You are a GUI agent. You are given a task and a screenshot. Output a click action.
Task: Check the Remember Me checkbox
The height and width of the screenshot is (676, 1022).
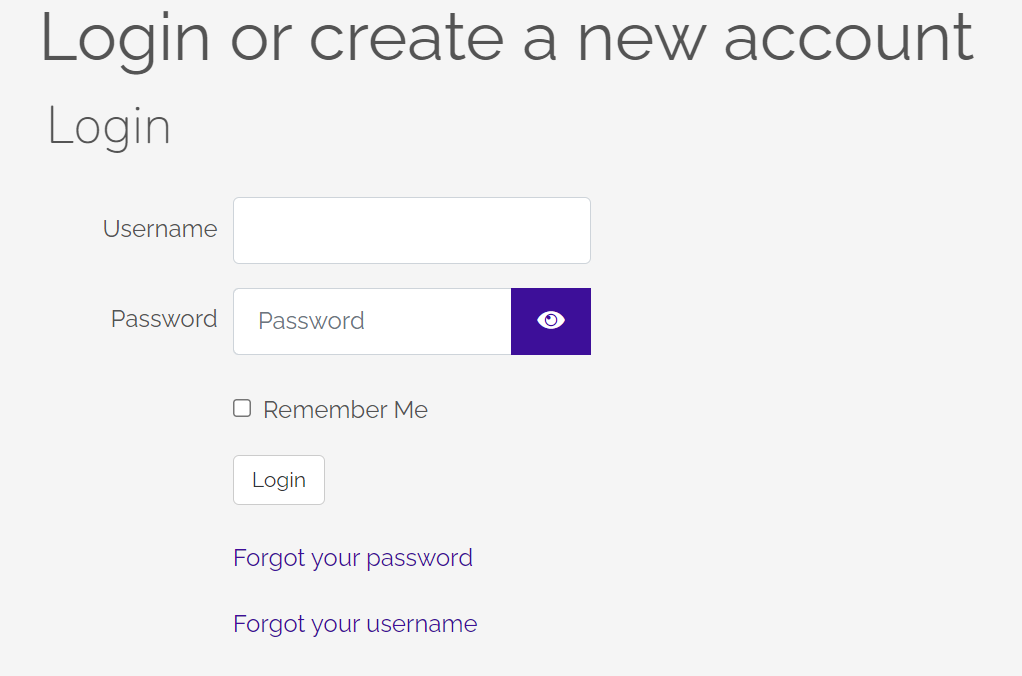pyautogui.click(x=242, y=408)
